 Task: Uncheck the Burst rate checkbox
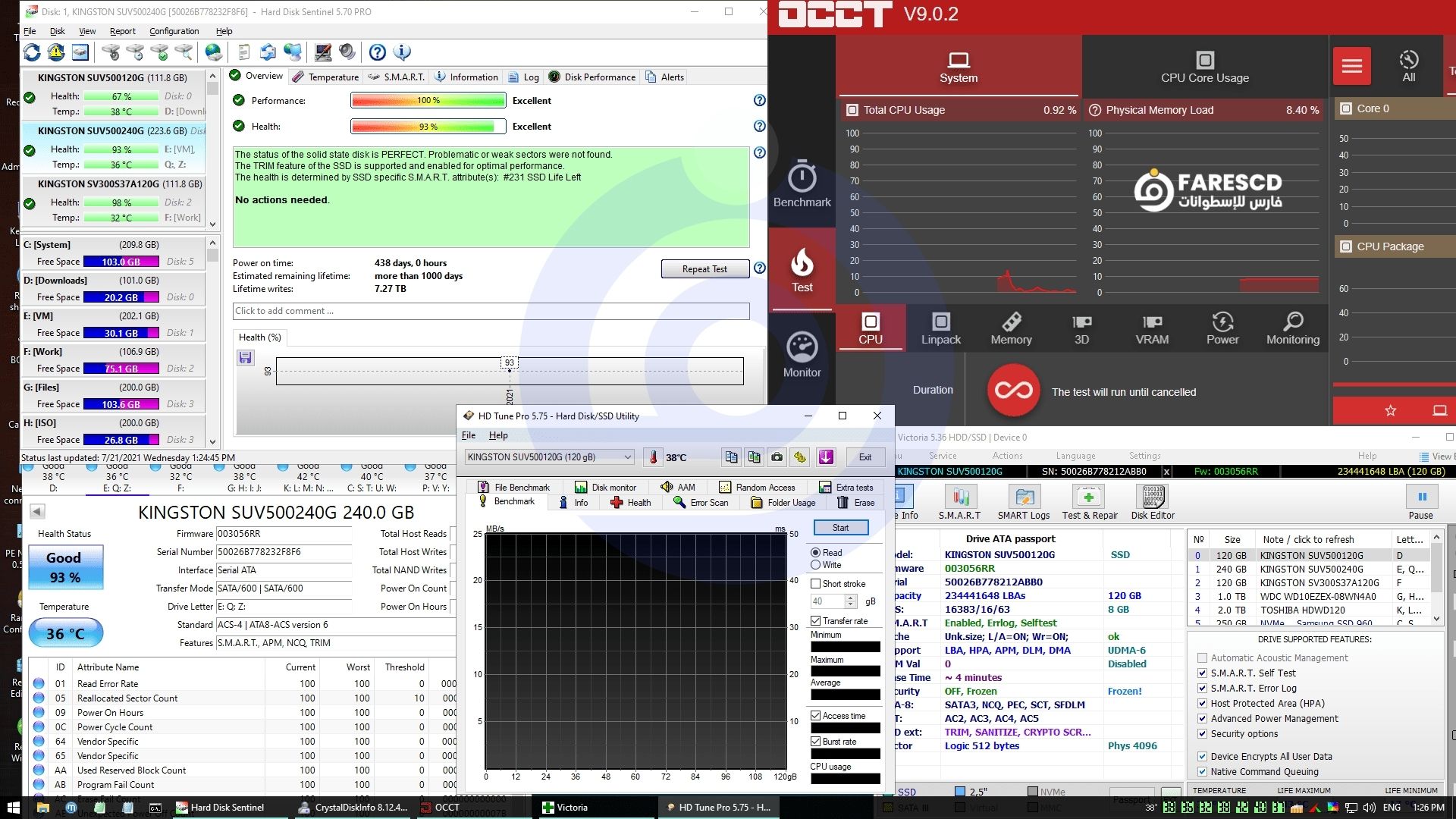[x=816, y=742]
